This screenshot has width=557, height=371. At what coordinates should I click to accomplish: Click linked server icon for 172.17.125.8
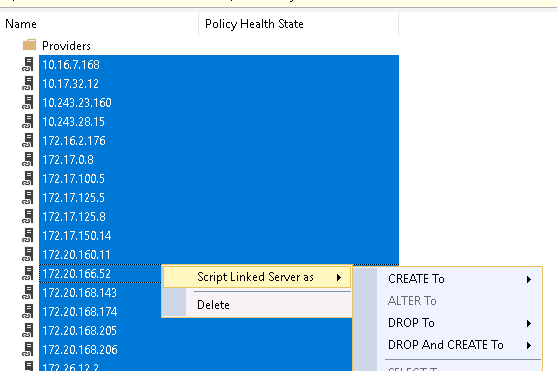pos(28,216)
